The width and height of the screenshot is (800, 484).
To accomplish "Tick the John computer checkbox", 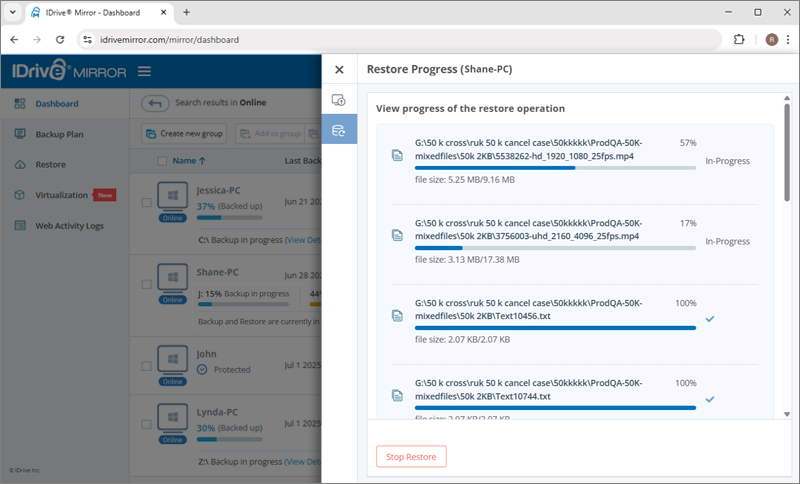I will (x=146, y=363).
